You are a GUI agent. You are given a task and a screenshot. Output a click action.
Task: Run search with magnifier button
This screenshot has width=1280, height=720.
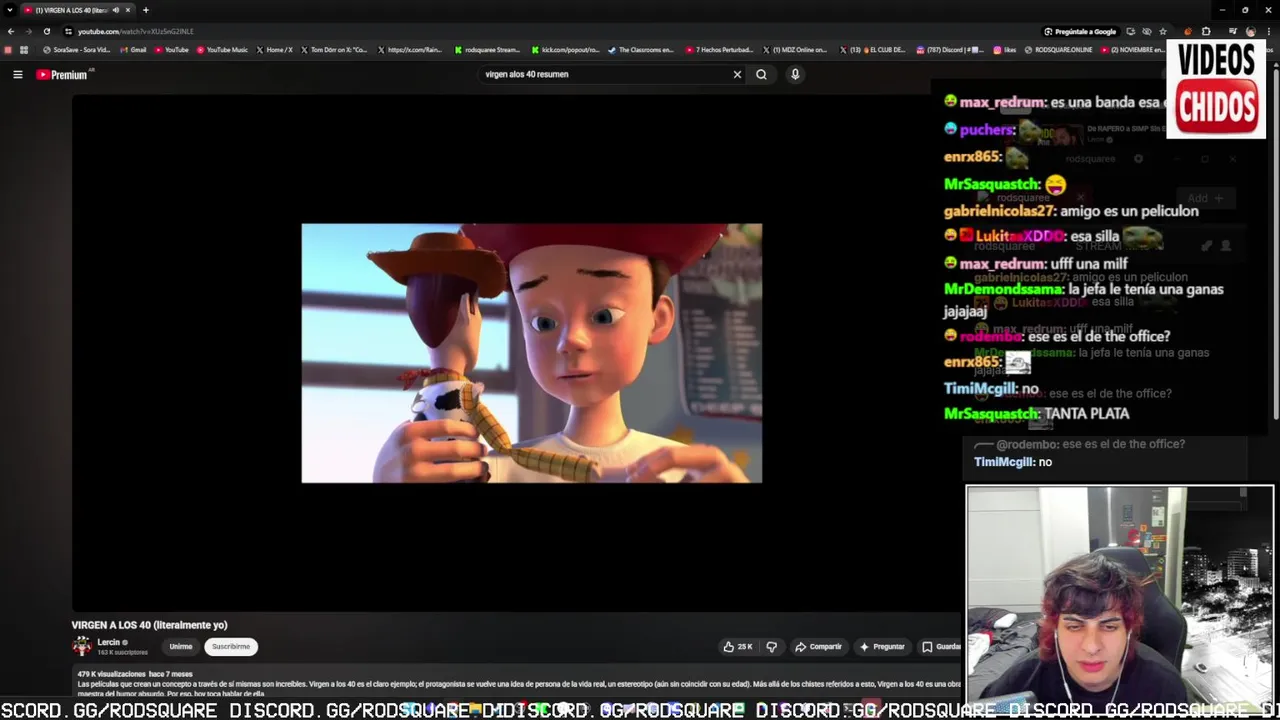click(761, 74)
